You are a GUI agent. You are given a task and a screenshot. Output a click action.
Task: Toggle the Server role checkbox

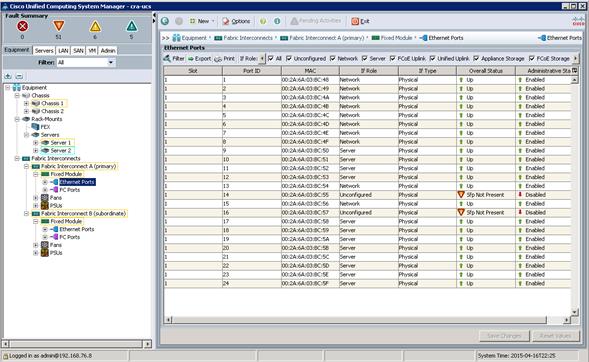point(364,59)
